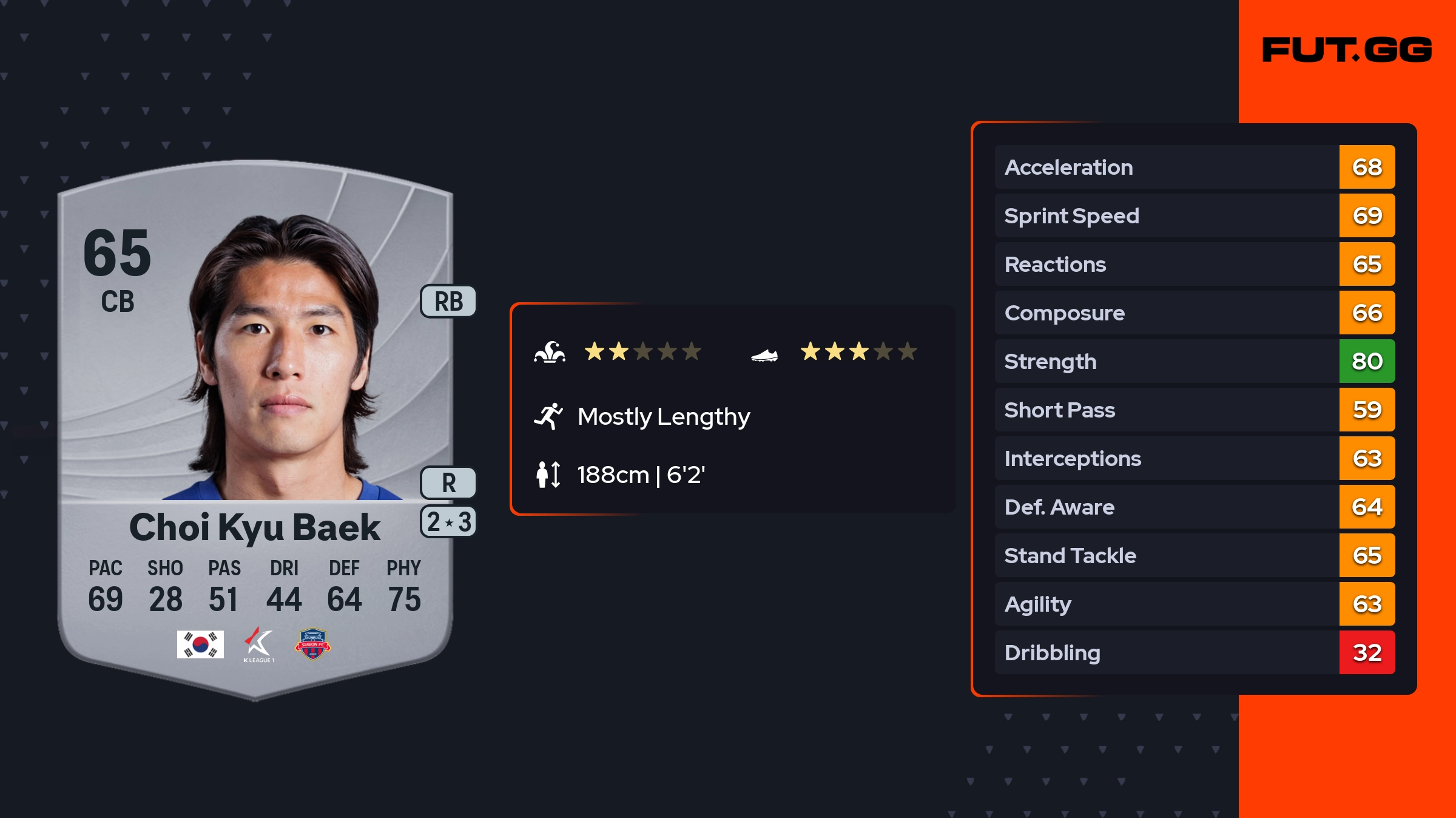Click the running man AcceleRATE icon
Image resolution: width=1456 pixels, height=818 pixels.
[x=548, y=416]
